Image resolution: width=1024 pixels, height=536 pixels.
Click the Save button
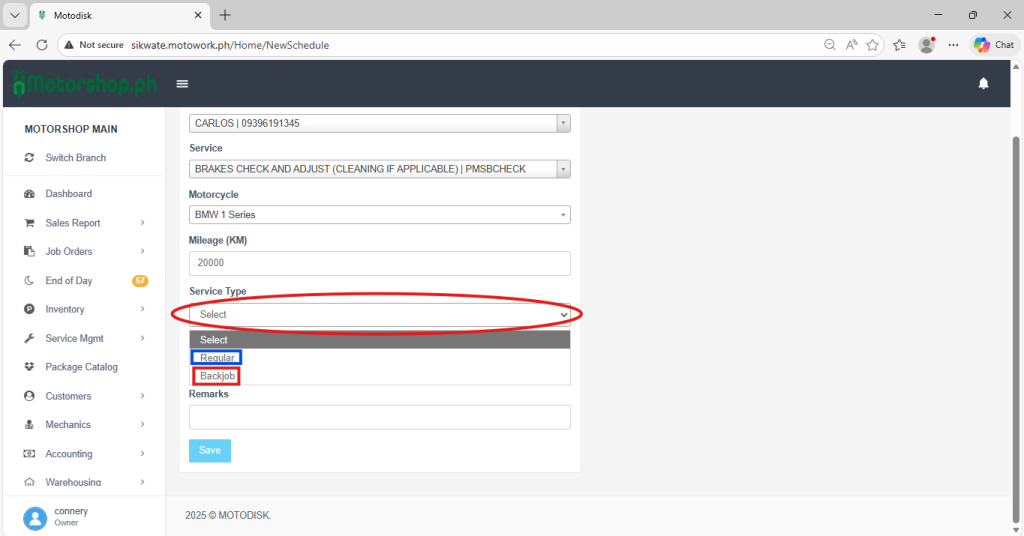pyautogui.click(x=210, y=451)
